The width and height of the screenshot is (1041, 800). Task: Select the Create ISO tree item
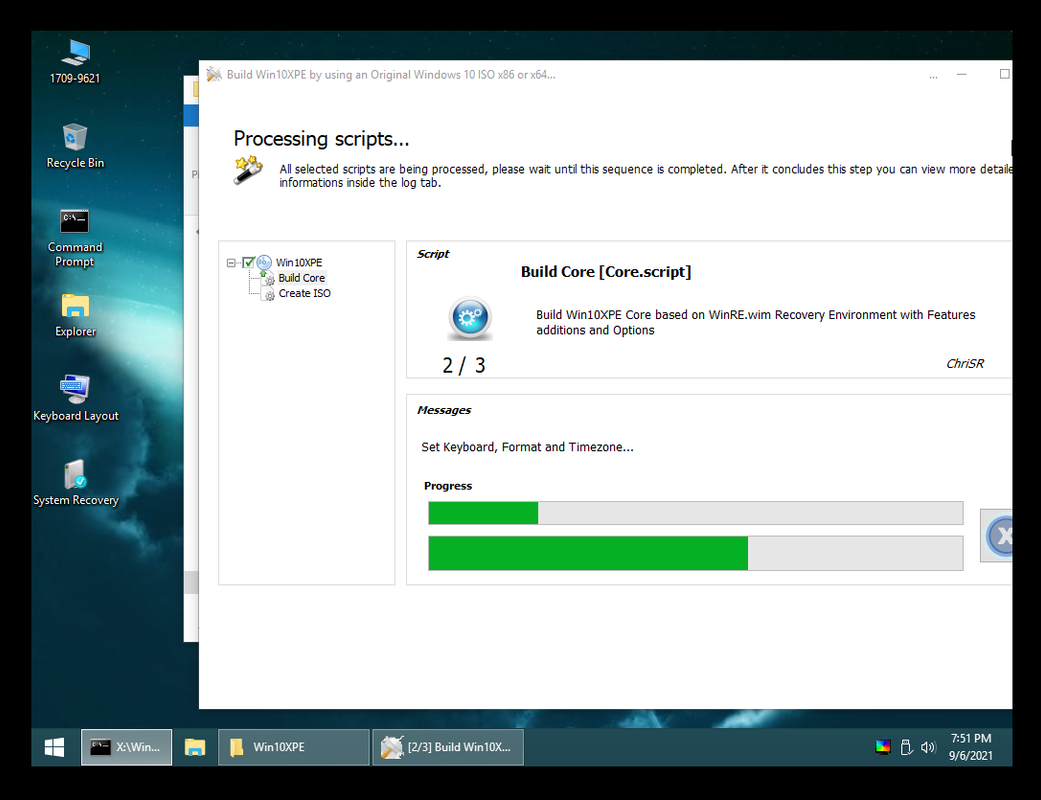[x=304, y=293]
